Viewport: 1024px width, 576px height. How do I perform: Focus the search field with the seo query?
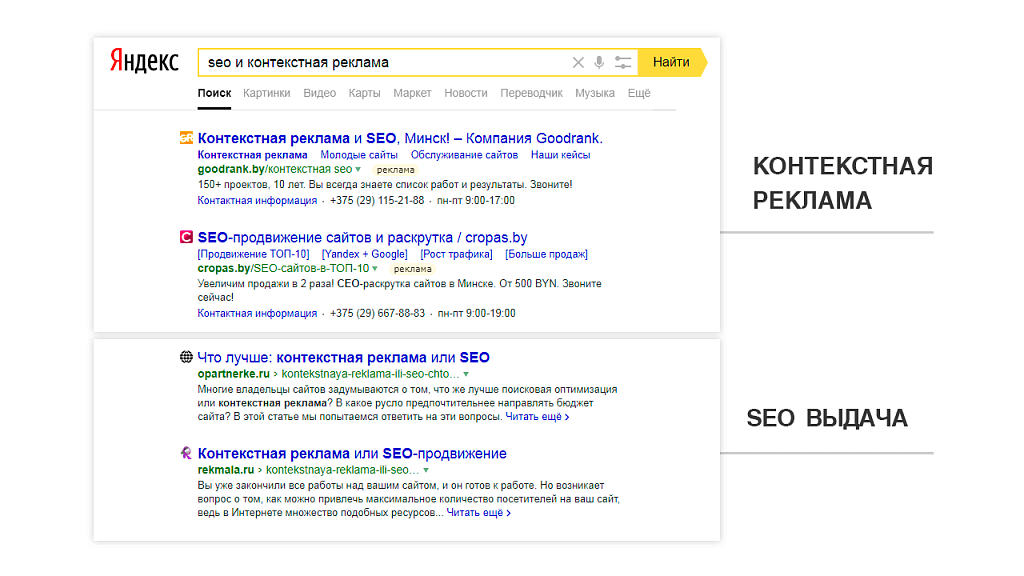[x=385, y=63]
